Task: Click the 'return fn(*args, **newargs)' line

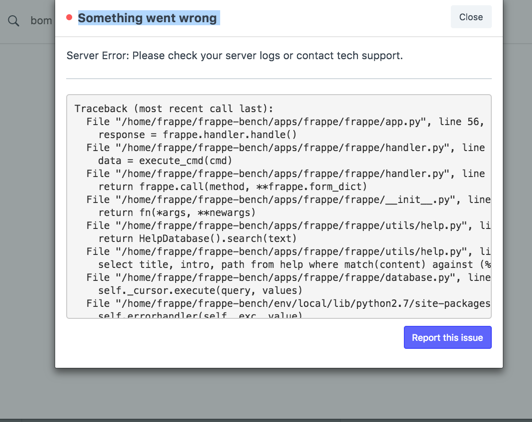Action: pos(177,212)
